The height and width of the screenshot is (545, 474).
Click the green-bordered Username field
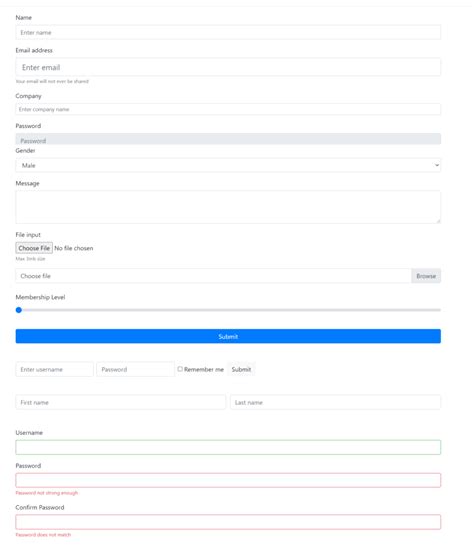[228, 447]
